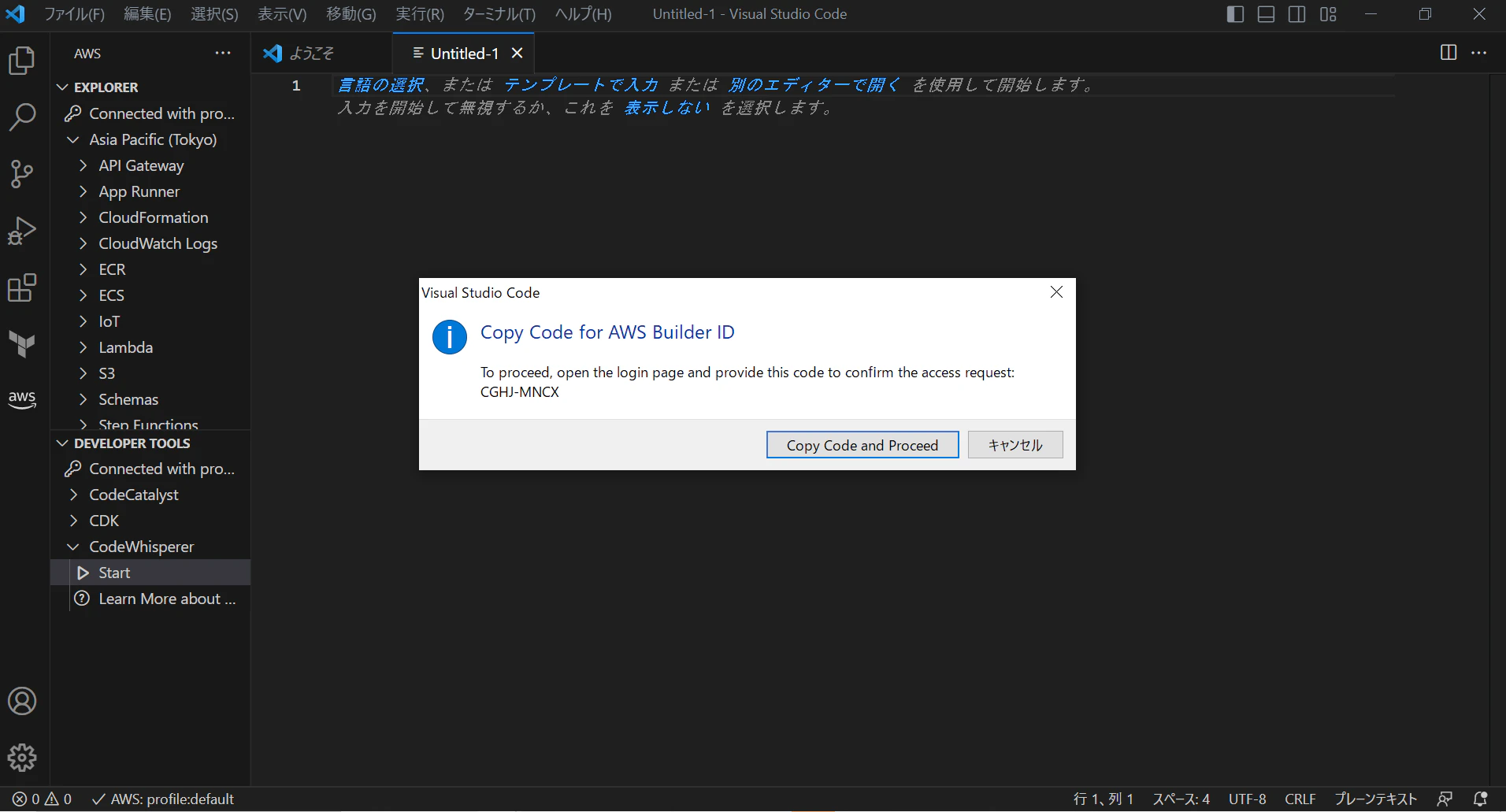This screenshot has height=812, width=1506.
Task: Open the 実行(R) menu
Action: (x=420, y=14)
